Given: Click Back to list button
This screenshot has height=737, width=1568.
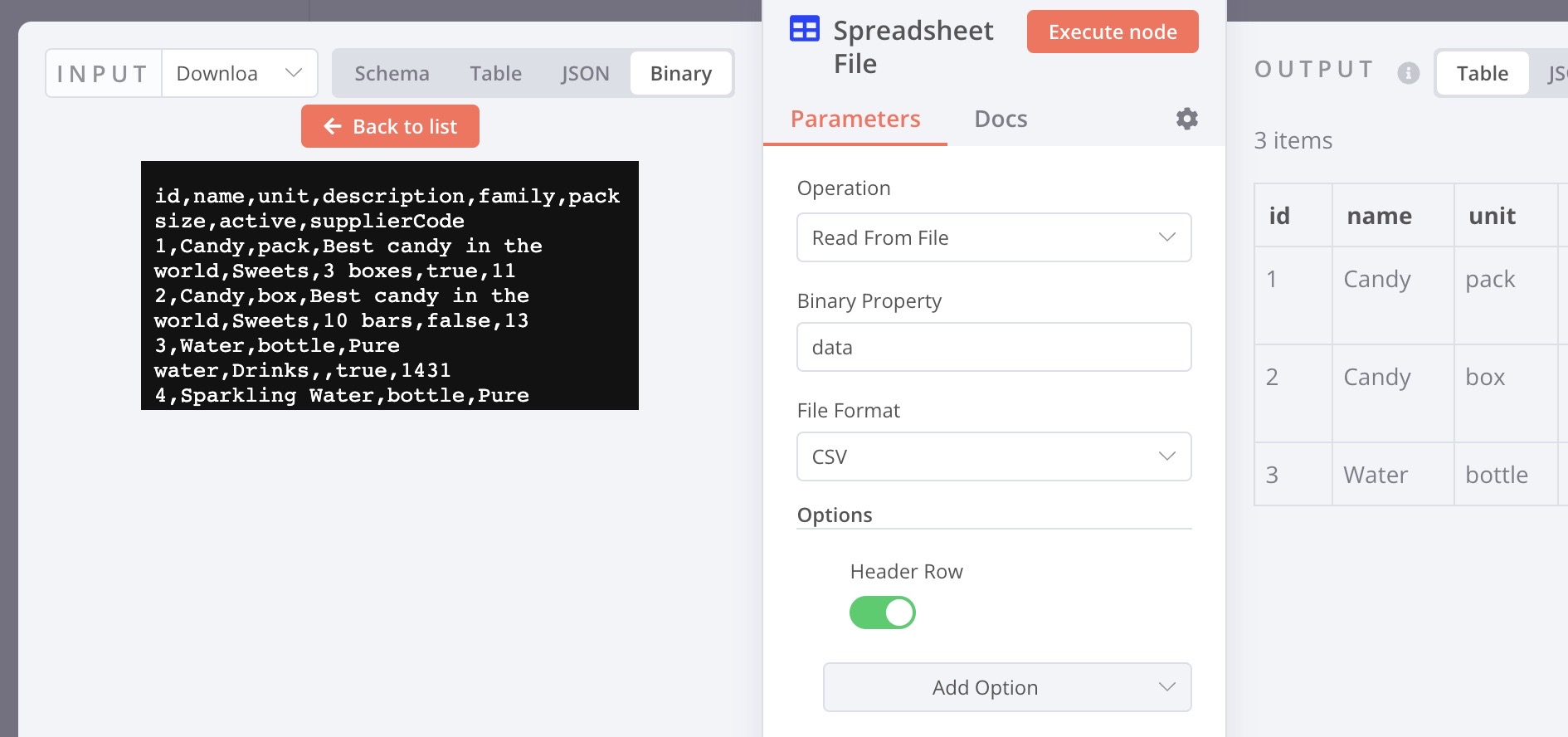Looking at the screenshot, I should [390, 126].
